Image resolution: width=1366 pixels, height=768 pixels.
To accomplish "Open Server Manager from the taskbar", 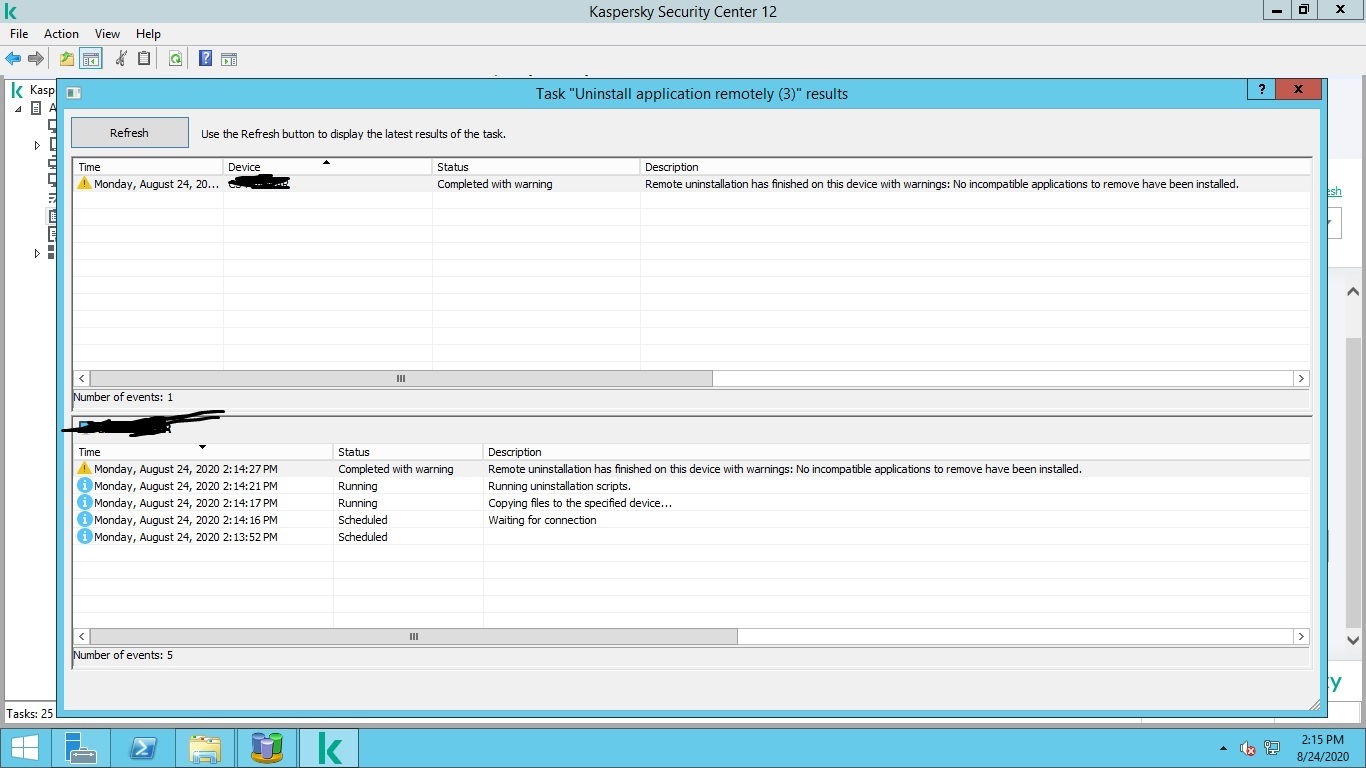I will 80,748.
